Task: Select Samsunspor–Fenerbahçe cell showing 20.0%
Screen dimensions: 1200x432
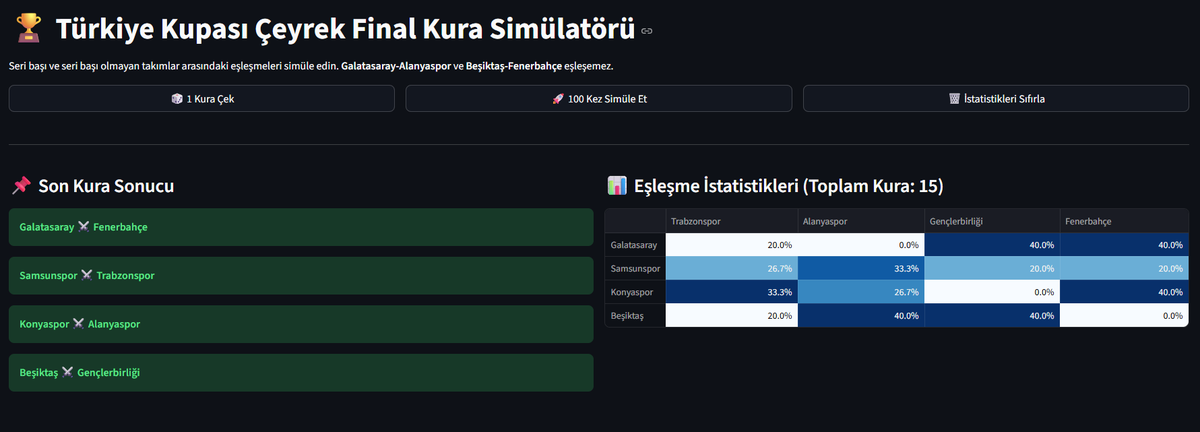Action: pyautogui.click(x=1124, y=268)
